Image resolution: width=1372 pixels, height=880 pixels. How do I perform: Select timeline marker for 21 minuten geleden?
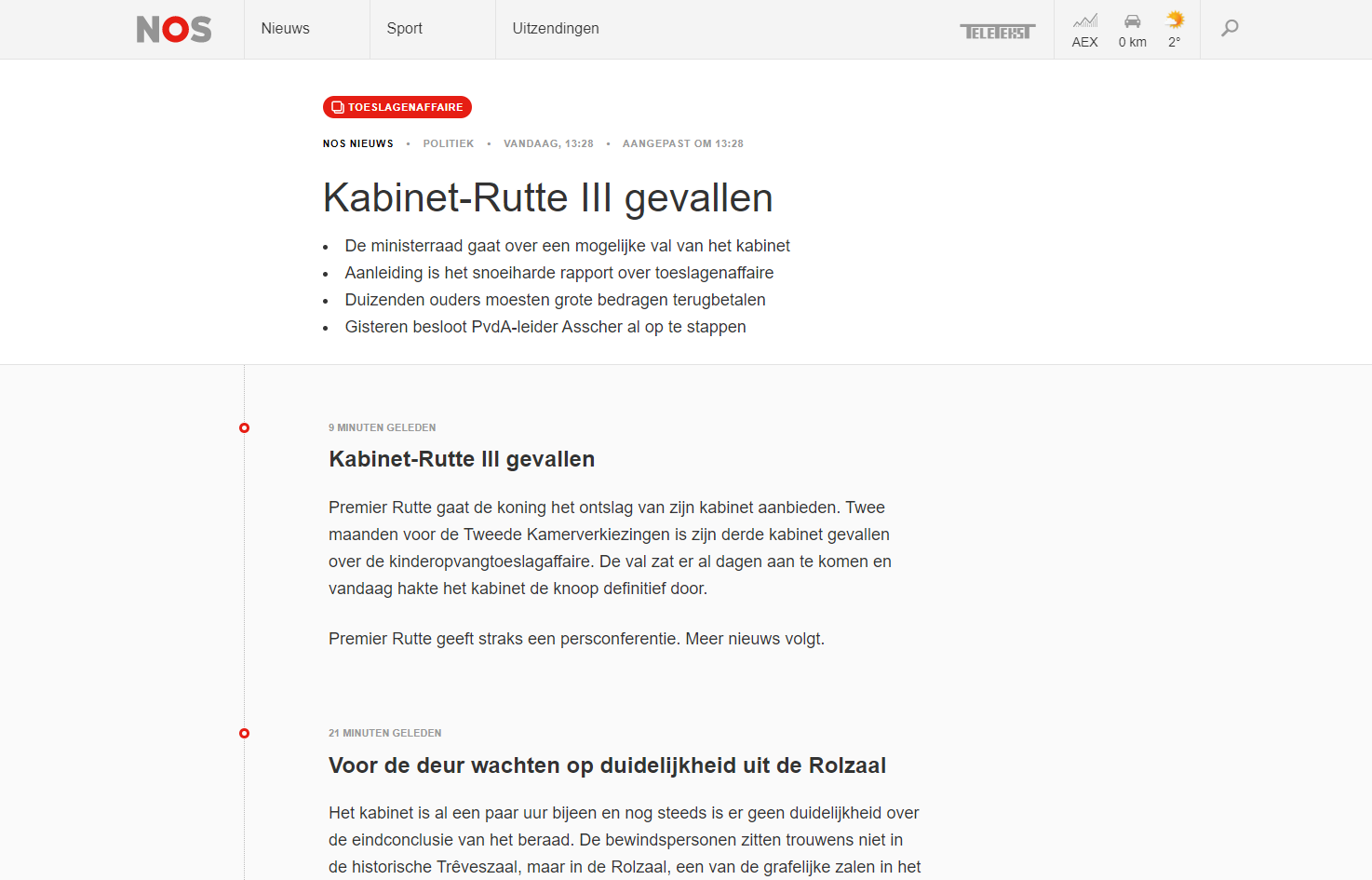click(x=244, y=734)
